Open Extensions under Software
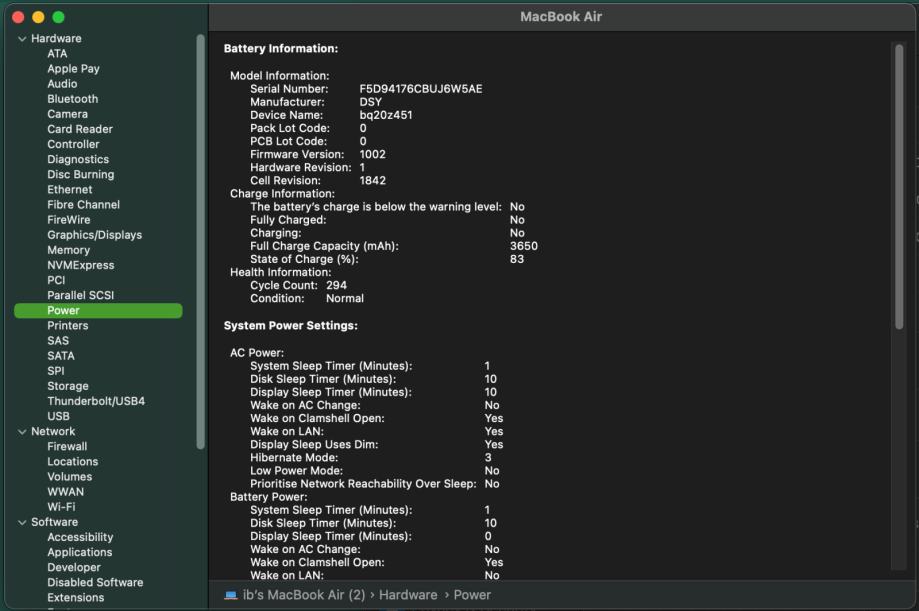 click(76, 598)
